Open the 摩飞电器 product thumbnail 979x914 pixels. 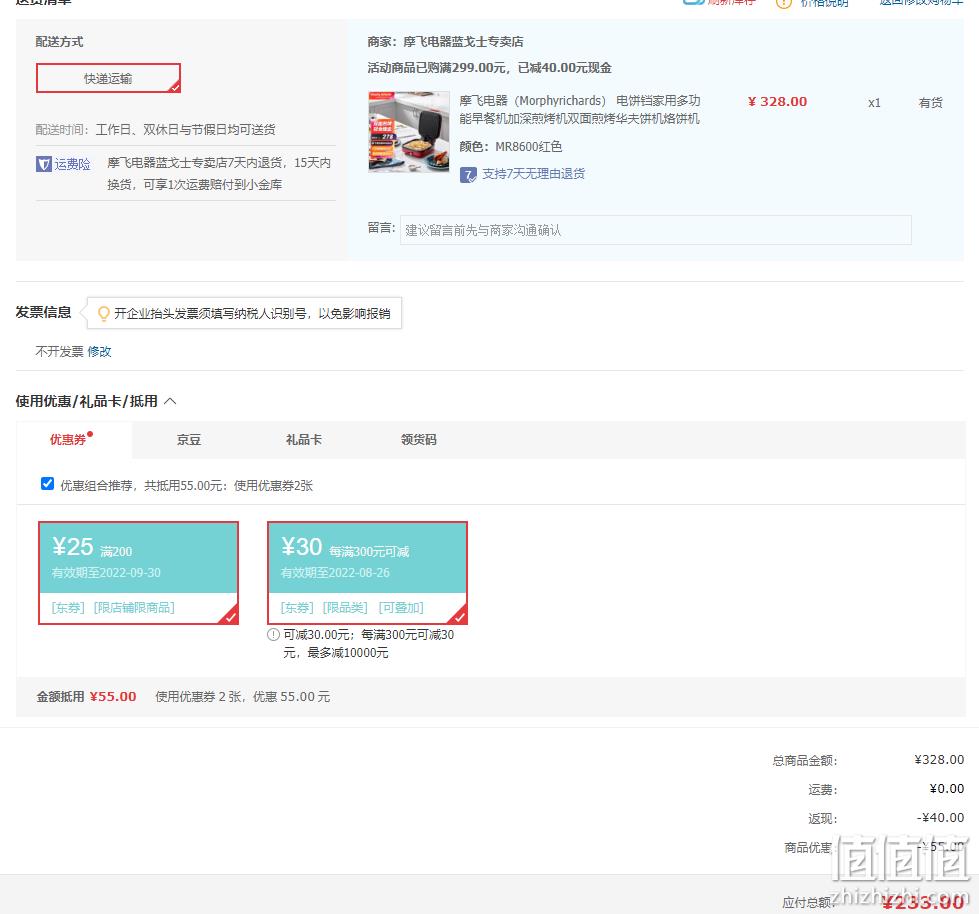pos(409,132)
